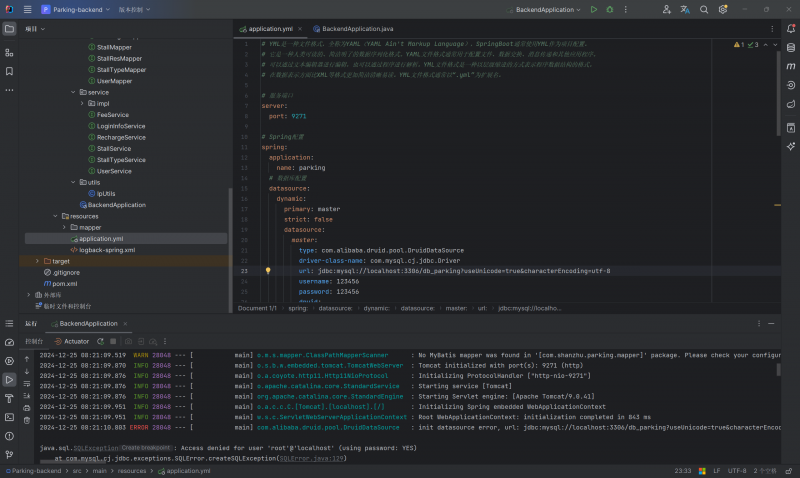This screenshot has width=800, height=478.
Task: Open the SQLError.java:129 stack trace link
Action: point(311,458)
